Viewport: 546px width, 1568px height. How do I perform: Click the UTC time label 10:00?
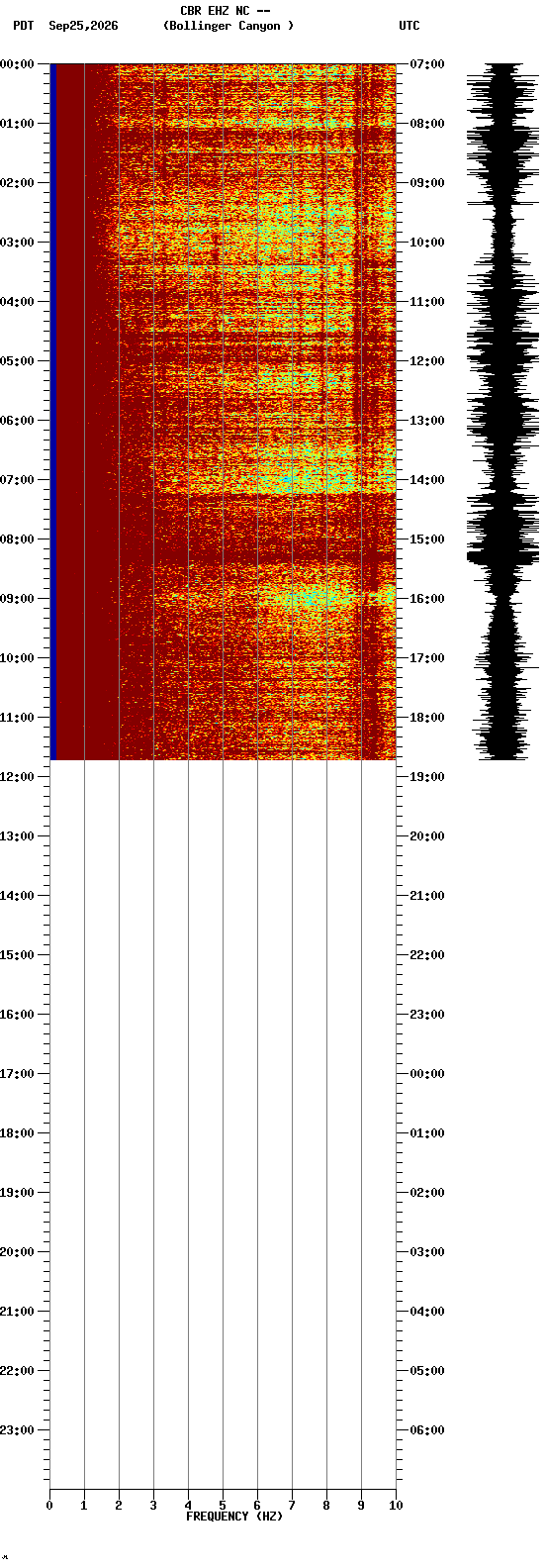point(427,243)
